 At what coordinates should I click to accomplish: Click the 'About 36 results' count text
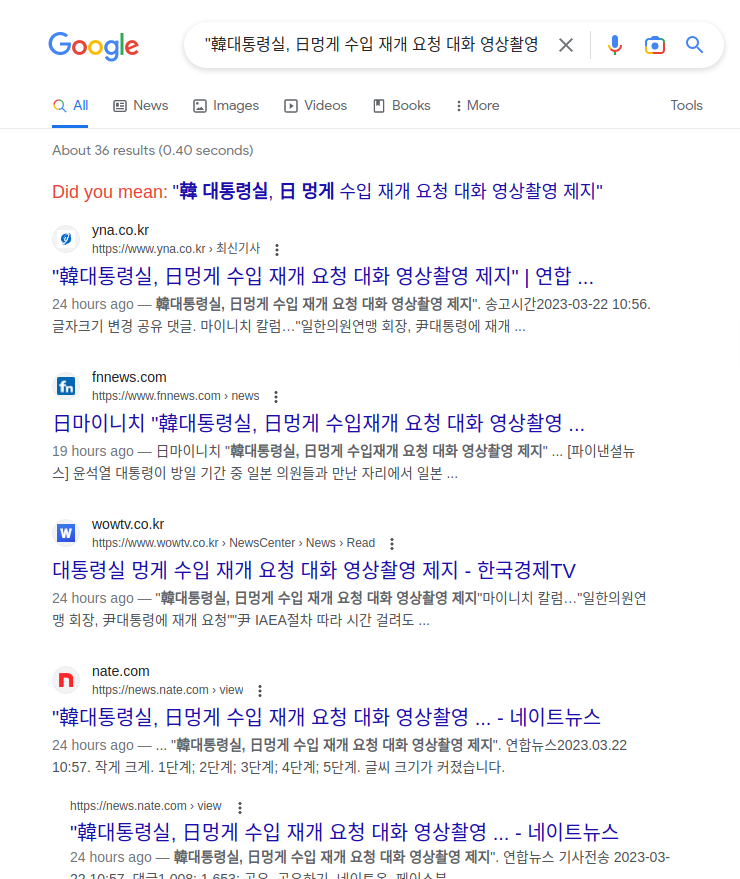pyautogui.click(x=152, y=150)
